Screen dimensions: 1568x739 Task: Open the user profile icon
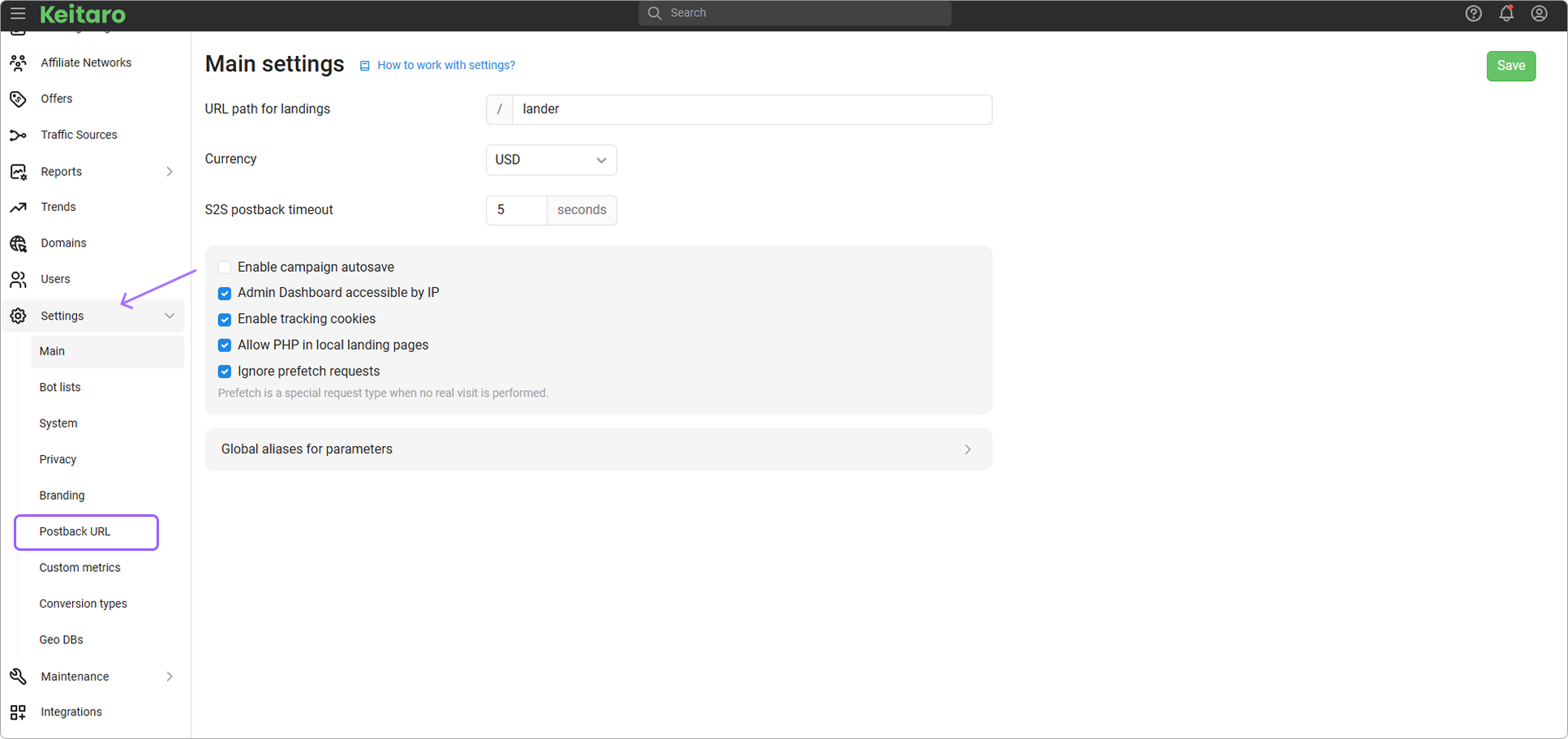tap(1539, 14)
